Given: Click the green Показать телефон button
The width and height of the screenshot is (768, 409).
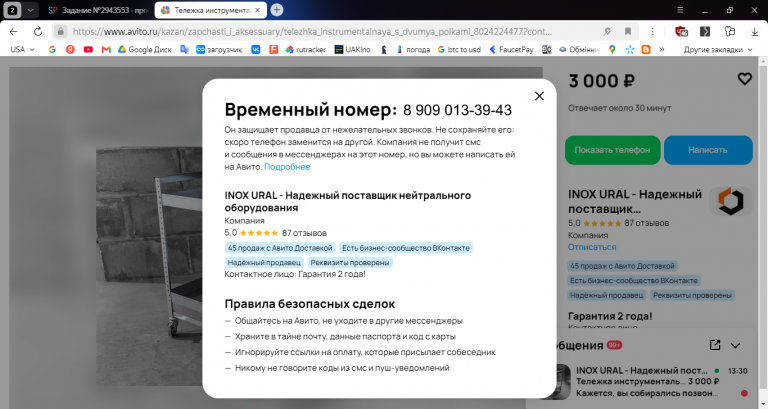Looking at the screenshot, I should tap(612, 150).
